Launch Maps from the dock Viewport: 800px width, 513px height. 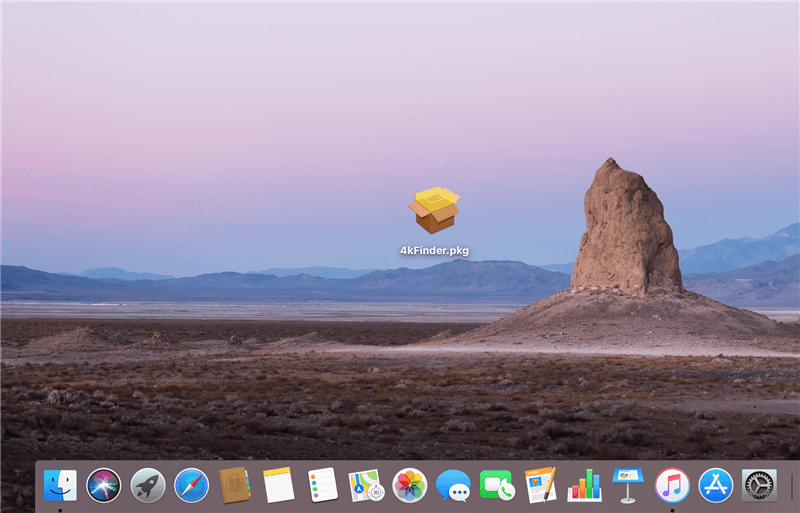[366, 485]
